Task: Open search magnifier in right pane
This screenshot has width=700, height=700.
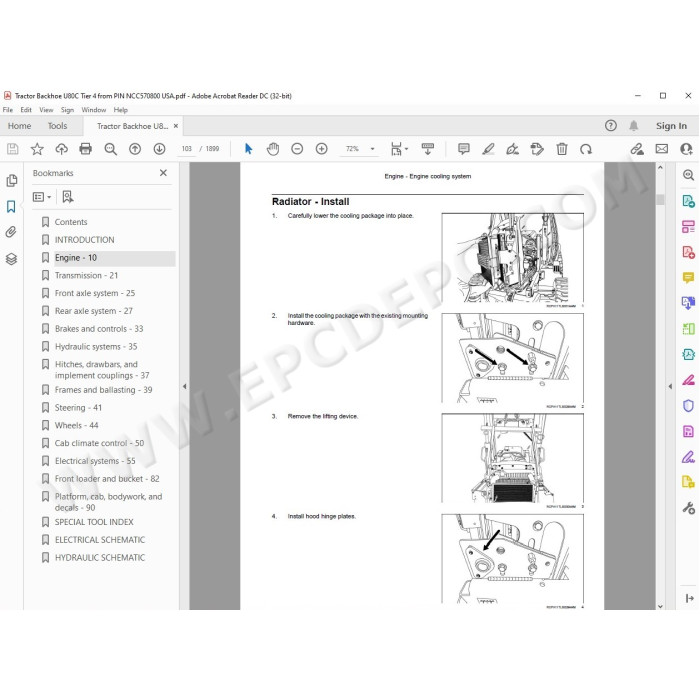Action: tap(688, 175)
